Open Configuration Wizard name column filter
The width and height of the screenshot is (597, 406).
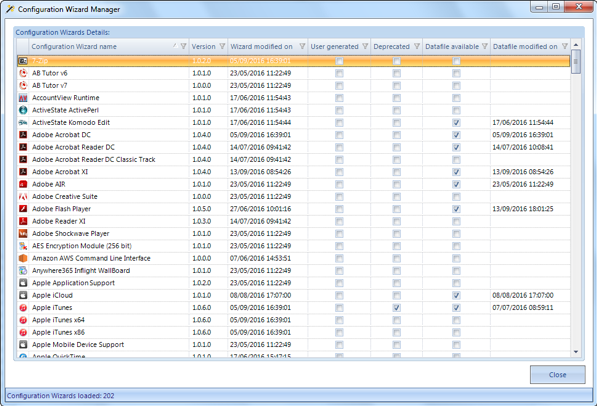[184, 46]
